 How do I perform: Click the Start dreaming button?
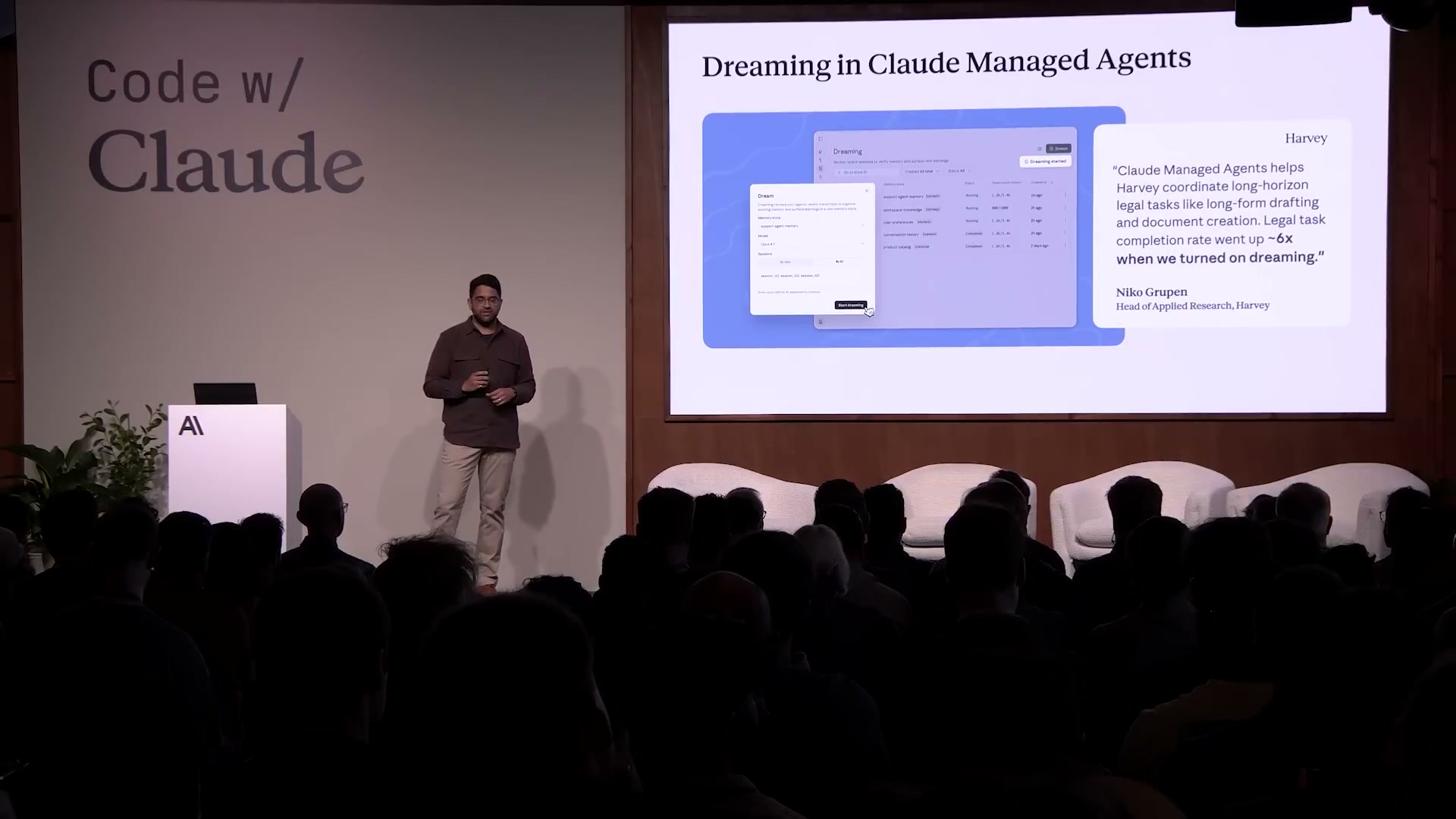(x=850, y=305)
